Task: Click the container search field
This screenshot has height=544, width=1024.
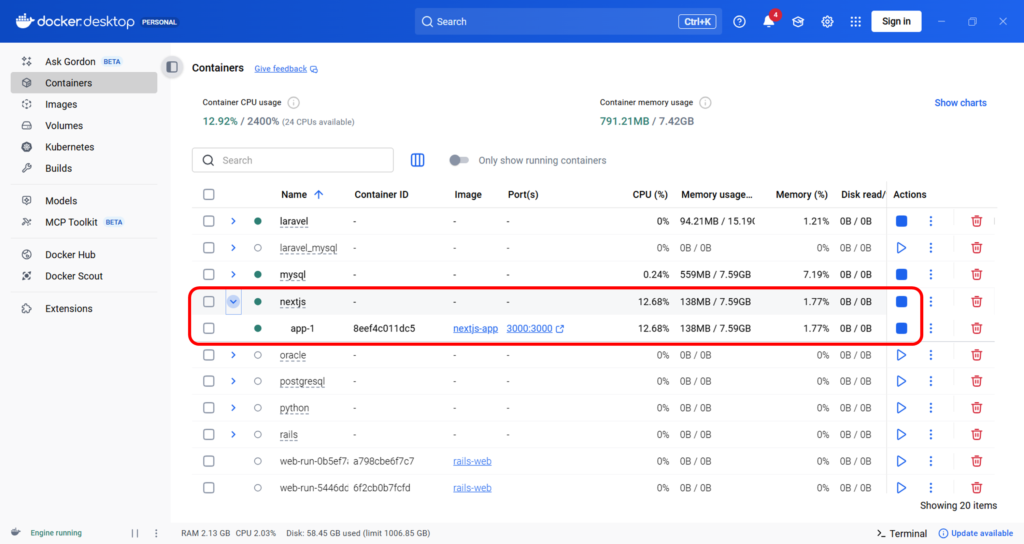Action: pos(300,160)
